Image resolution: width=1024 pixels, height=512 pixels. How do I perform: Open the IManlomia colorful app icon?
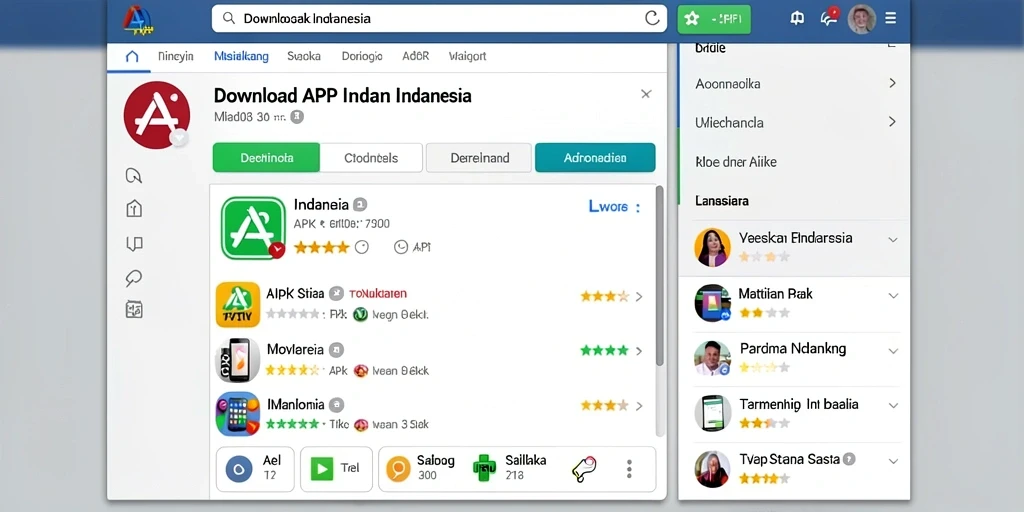238,413
